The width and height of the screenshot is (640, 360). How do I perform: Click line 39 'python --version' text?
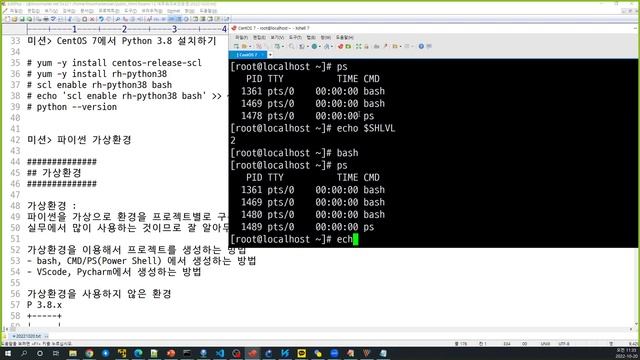click(x=72, y=107)
